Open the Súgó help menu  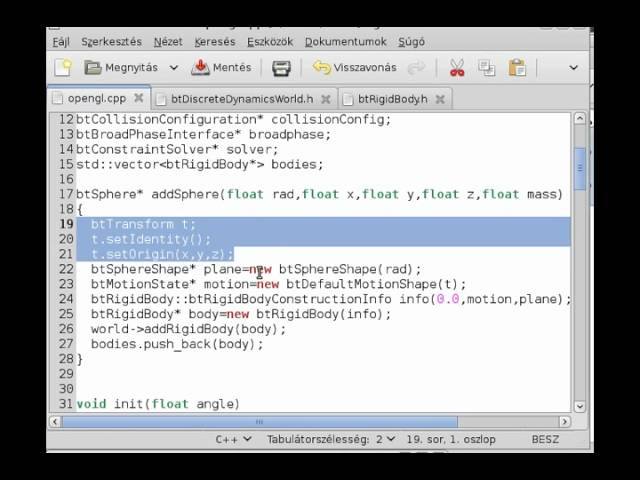[x=411, y=42]
